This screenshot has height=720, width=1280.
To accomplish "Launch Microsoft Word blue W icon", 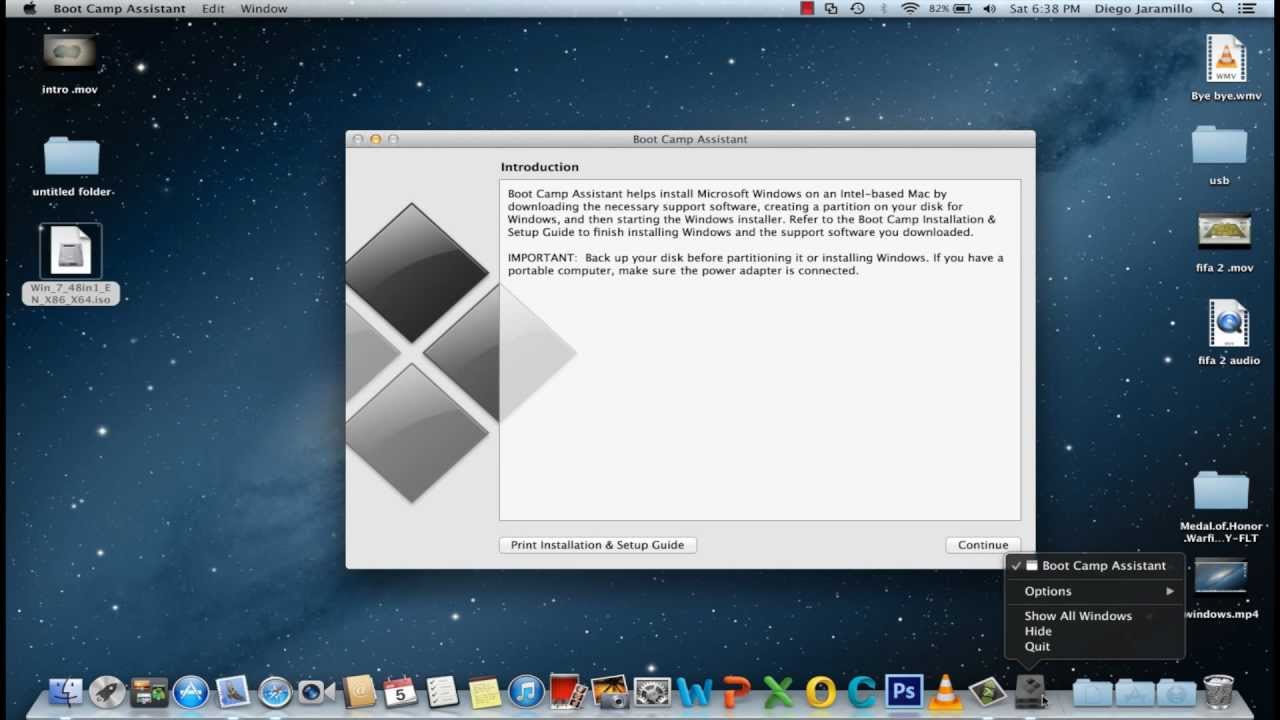I will coord(694,692).
